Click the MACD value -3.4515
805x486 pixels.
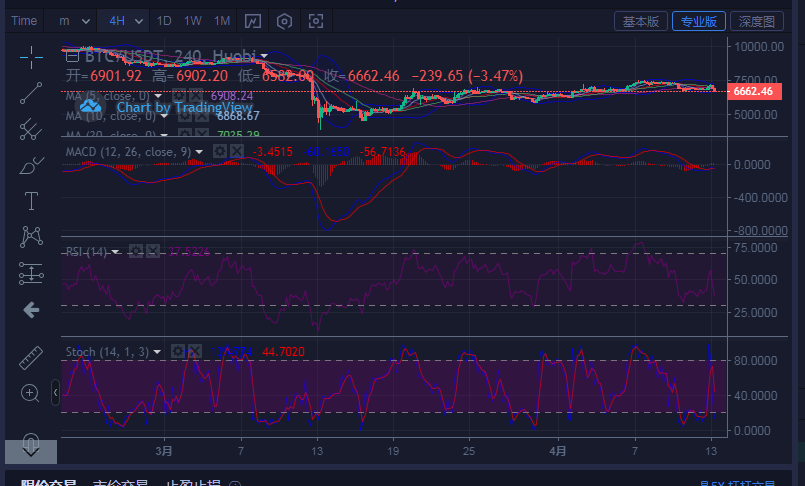(273, 152)
